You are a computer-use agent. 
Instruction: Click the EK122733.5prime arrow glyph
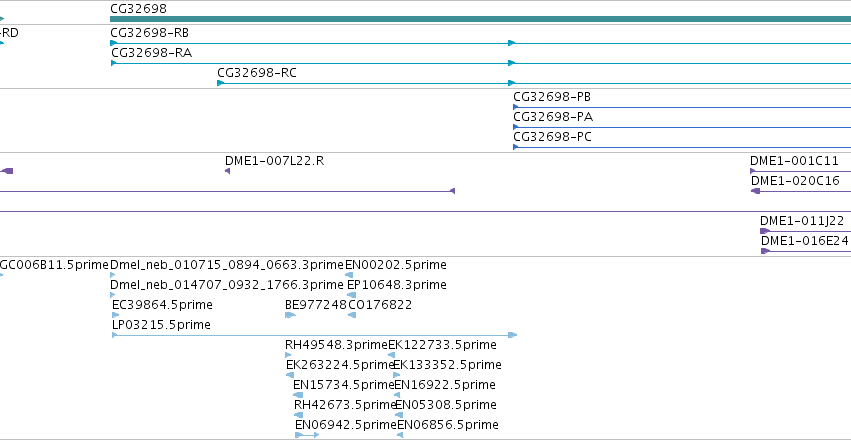tap(392, 355)
